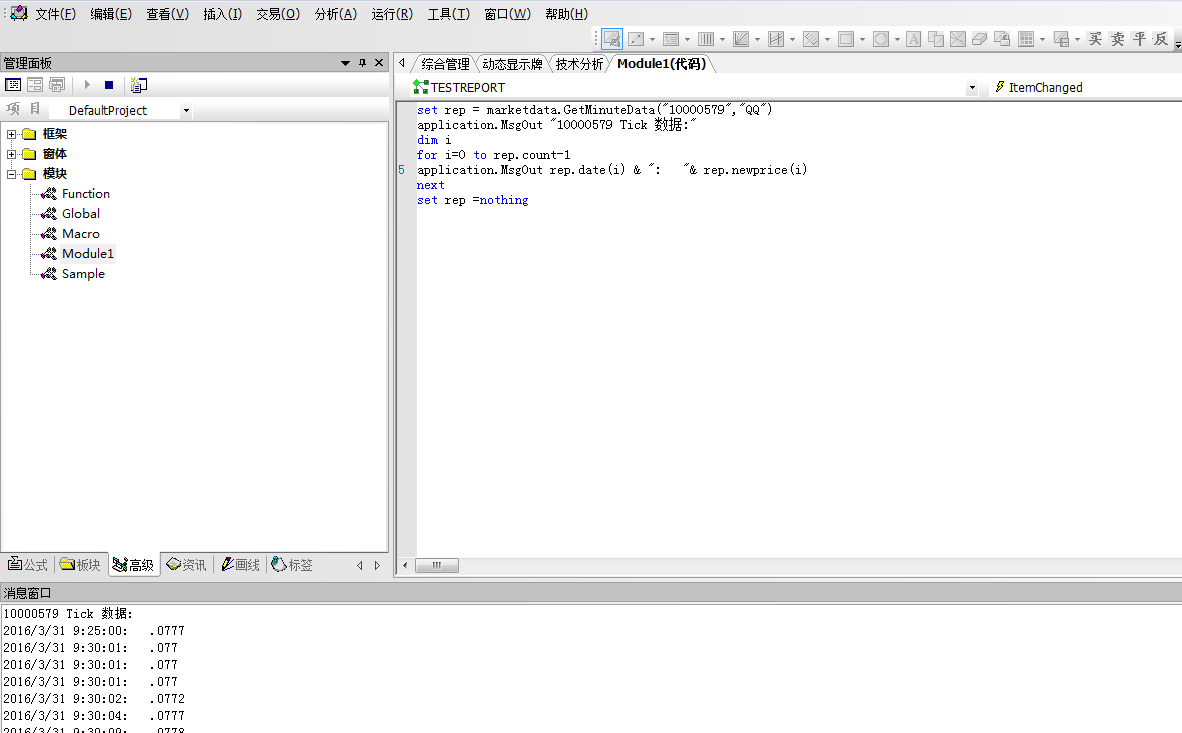Open the 工具(T) menu

click(449, 14)
